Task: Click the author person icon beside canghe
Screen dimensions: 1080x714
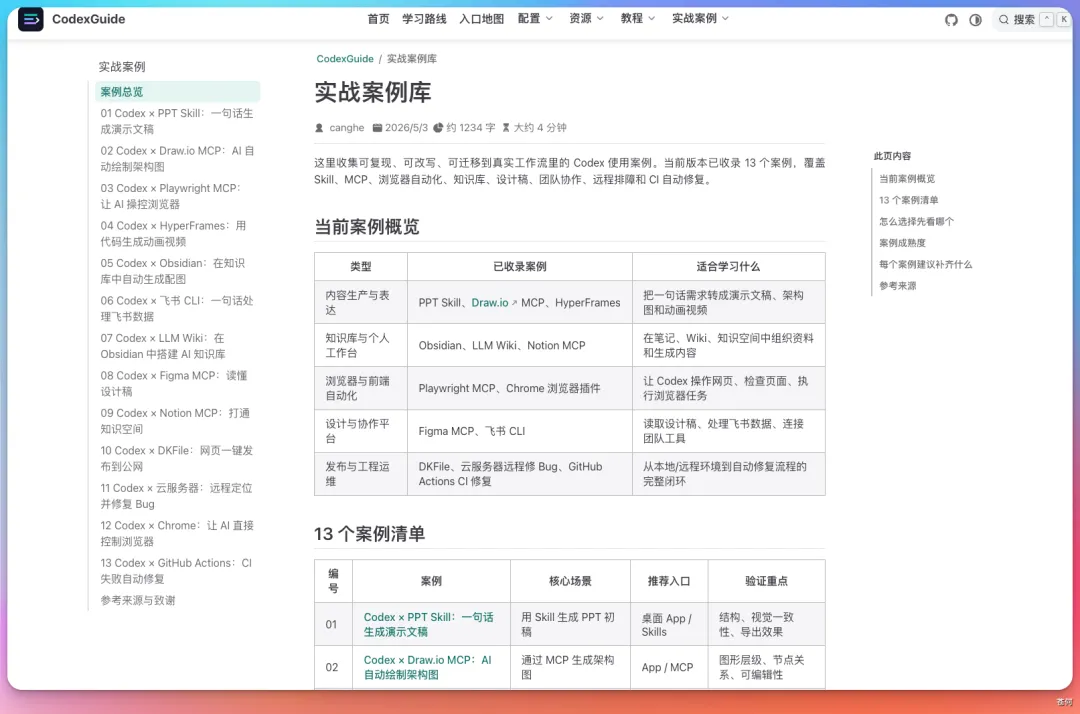Action: click(319, 127)
